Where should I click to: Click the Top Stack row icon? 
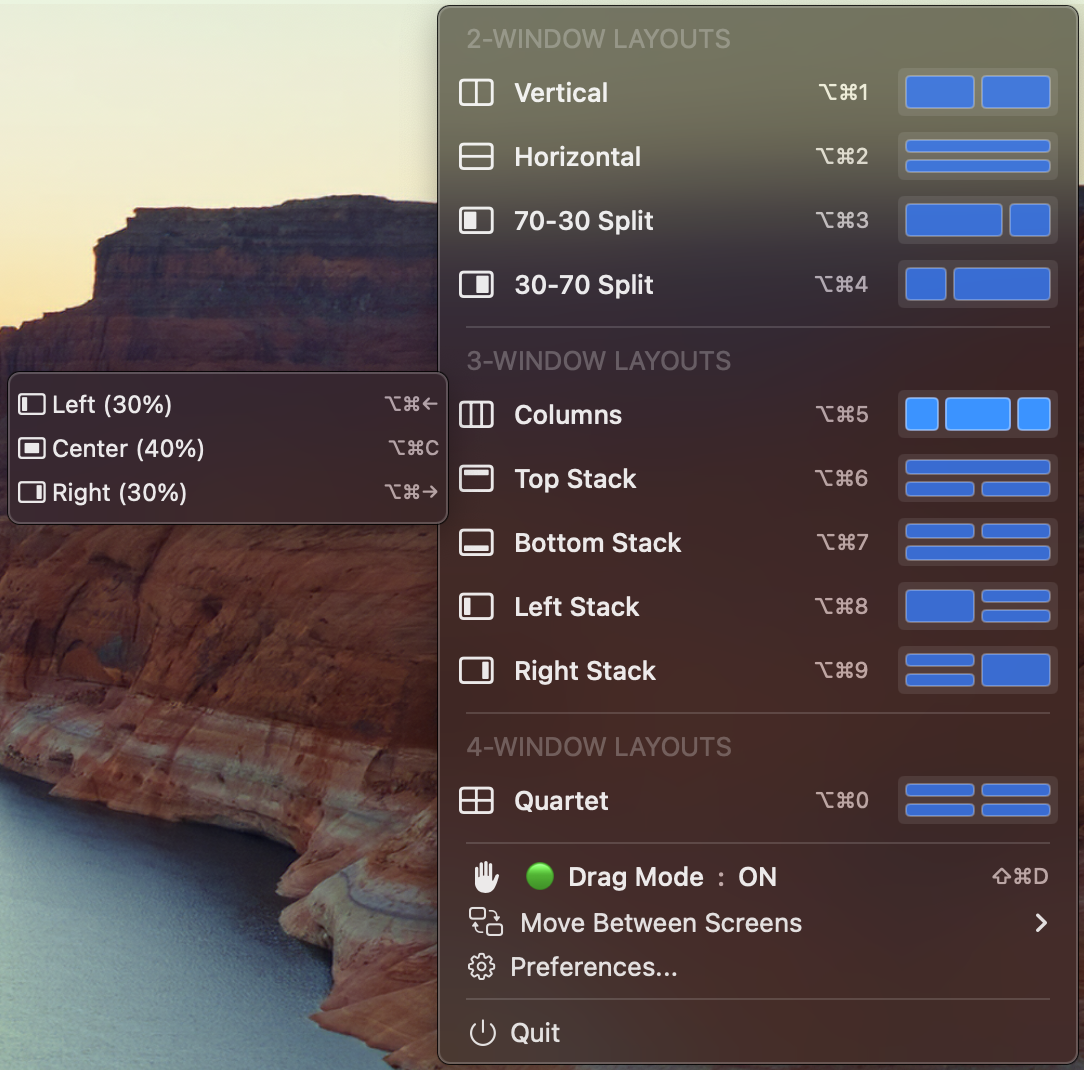tap(476, 478)
